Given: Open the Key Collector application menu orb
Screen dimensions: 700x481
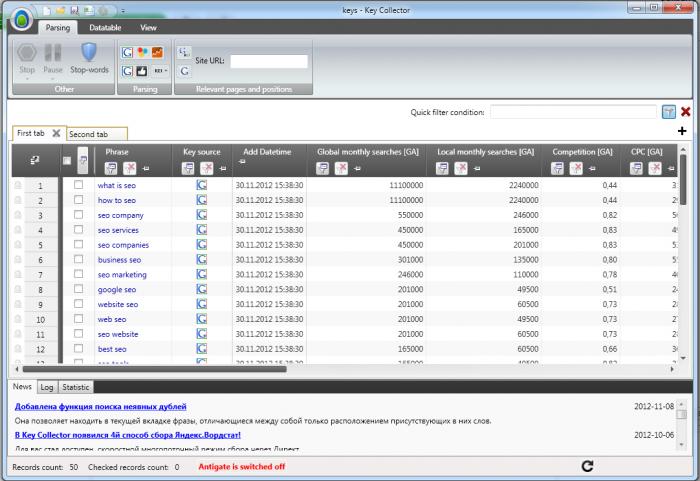Looking at the screenshot, I should point(22,19).
